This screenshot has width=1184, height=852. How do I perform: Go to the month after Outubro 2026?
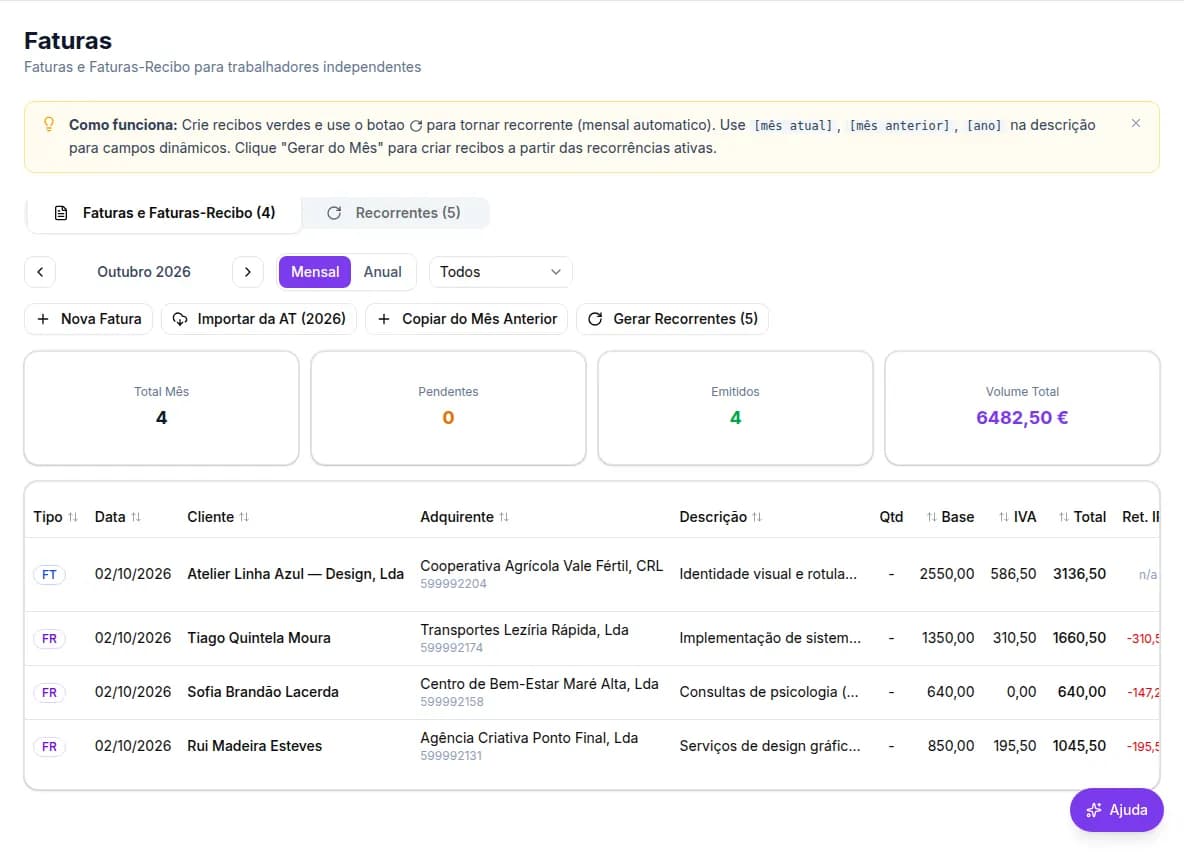[248, 272]
